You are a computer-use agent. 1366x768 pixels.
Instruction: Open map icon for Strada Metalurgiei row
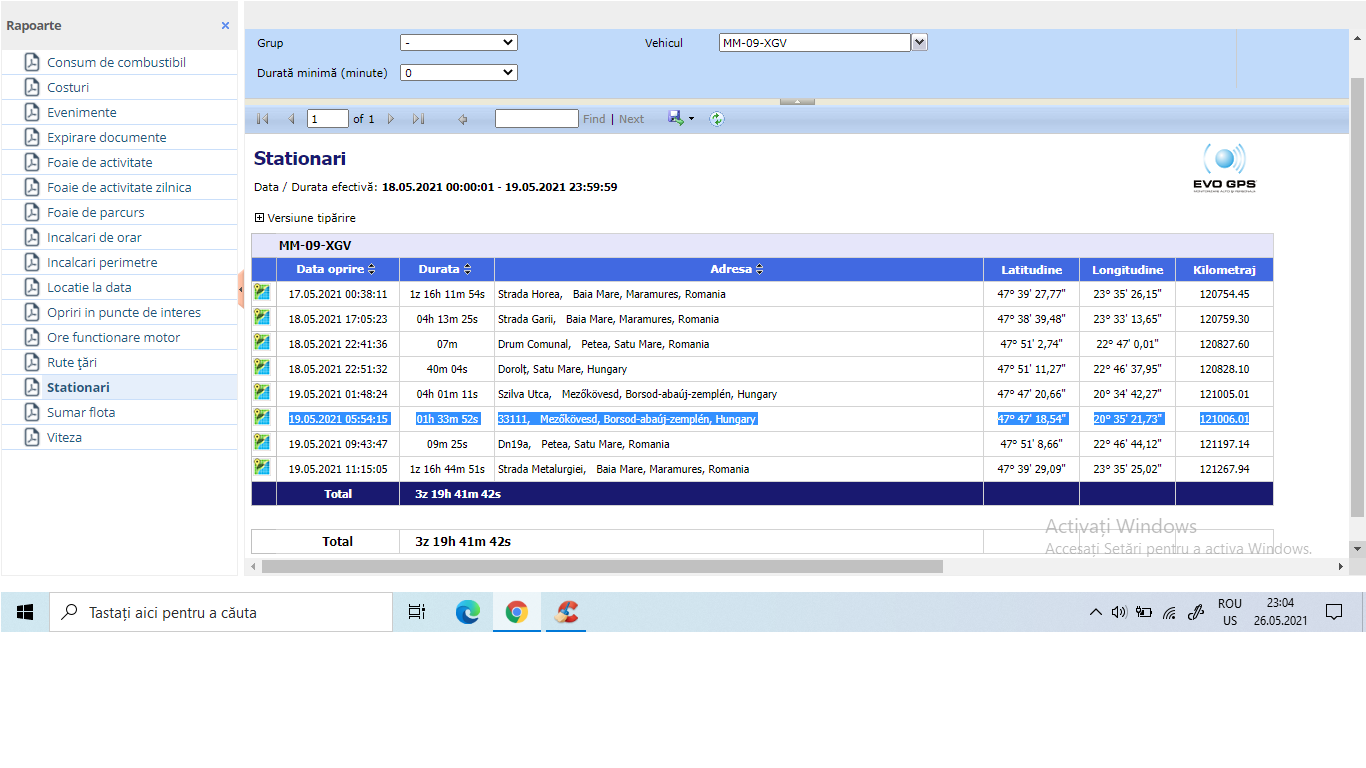(x=262, y=467)
